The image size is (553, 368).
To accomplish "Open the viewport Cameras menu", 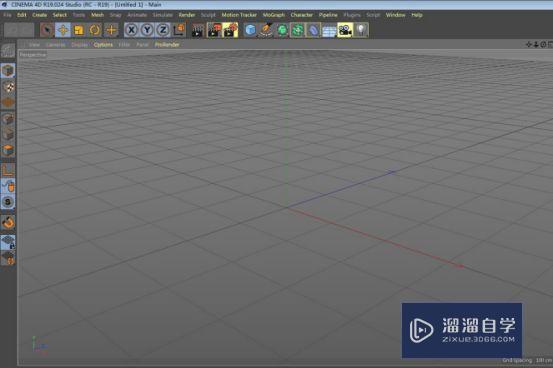I will [56, 45].
